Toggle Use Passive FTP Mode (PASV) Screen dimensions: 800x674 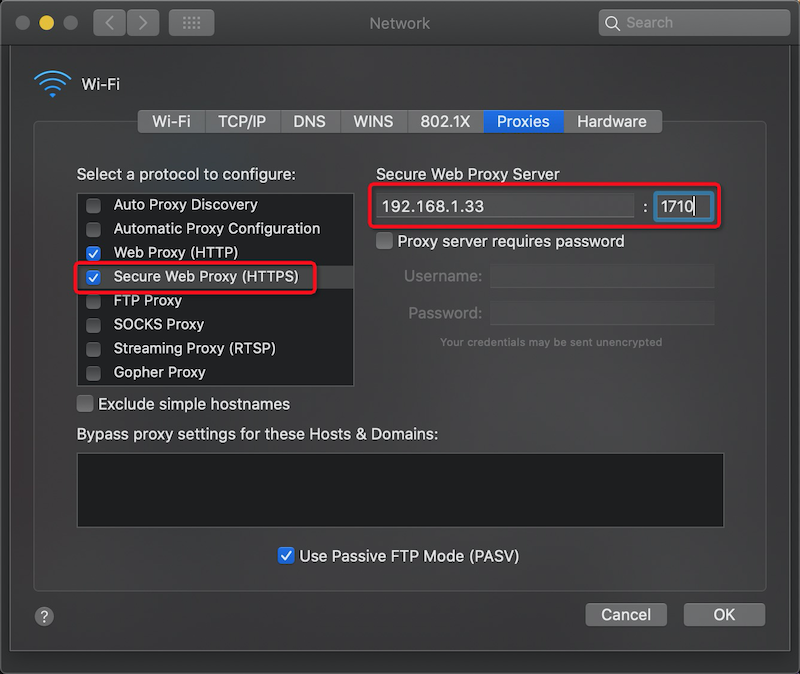pos(286,556)
